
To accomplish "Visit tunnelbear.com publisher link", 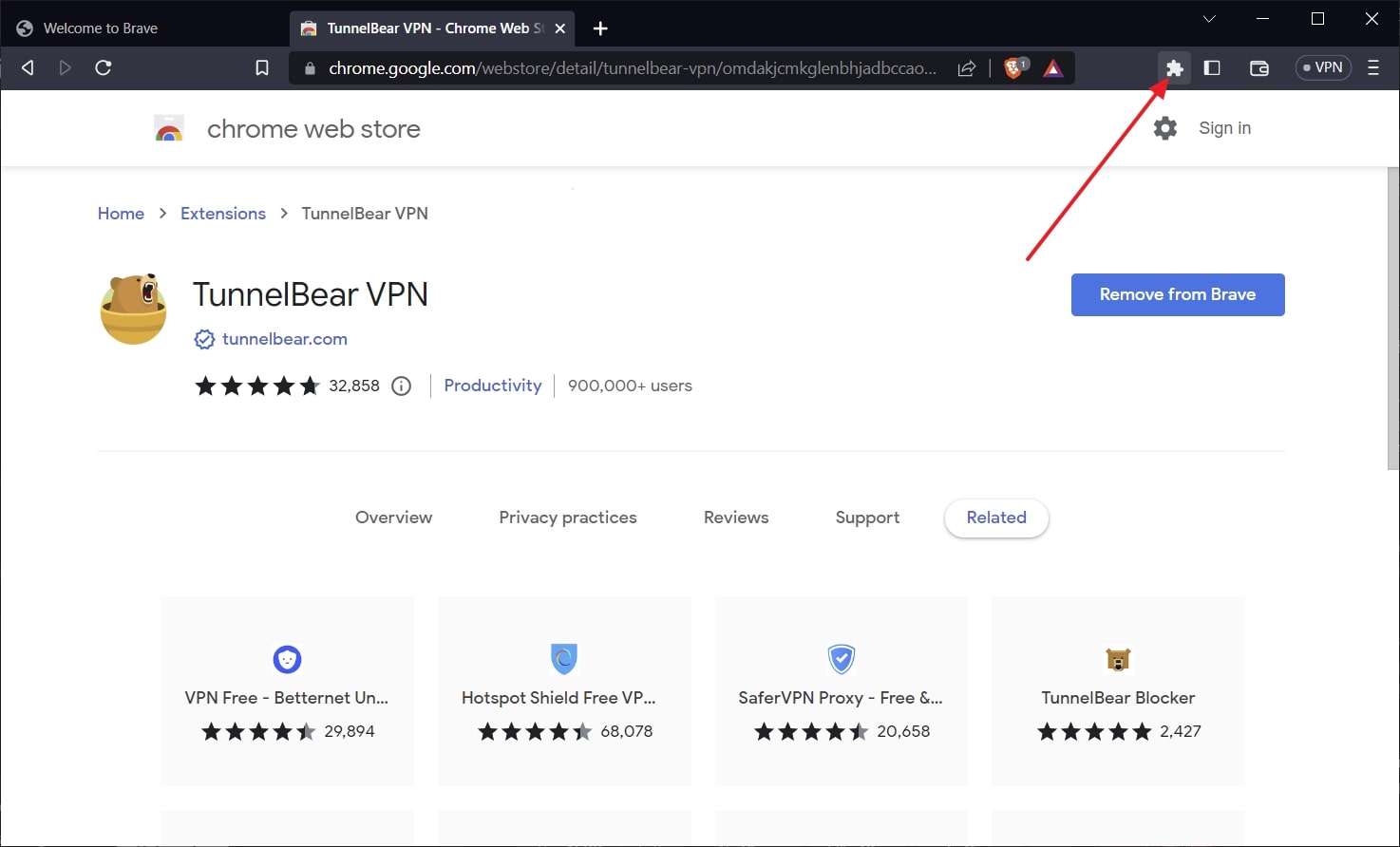I will (285, 339).
